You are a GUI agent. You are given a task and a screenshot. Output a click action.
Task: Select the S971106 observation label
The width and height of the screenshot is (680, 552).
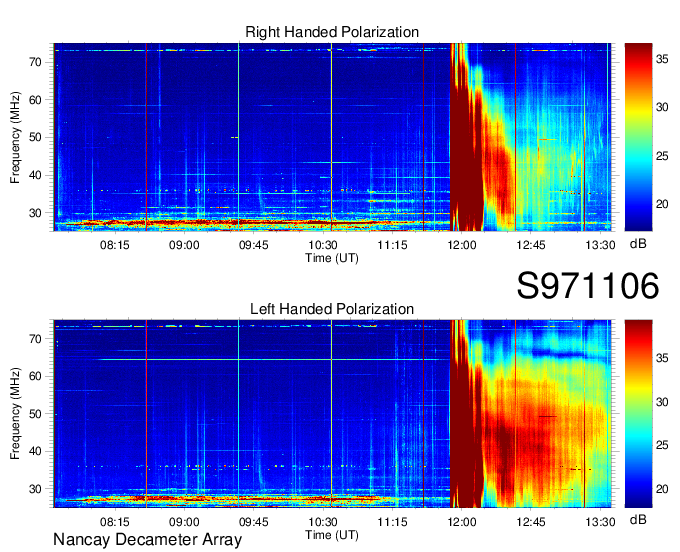588,286
